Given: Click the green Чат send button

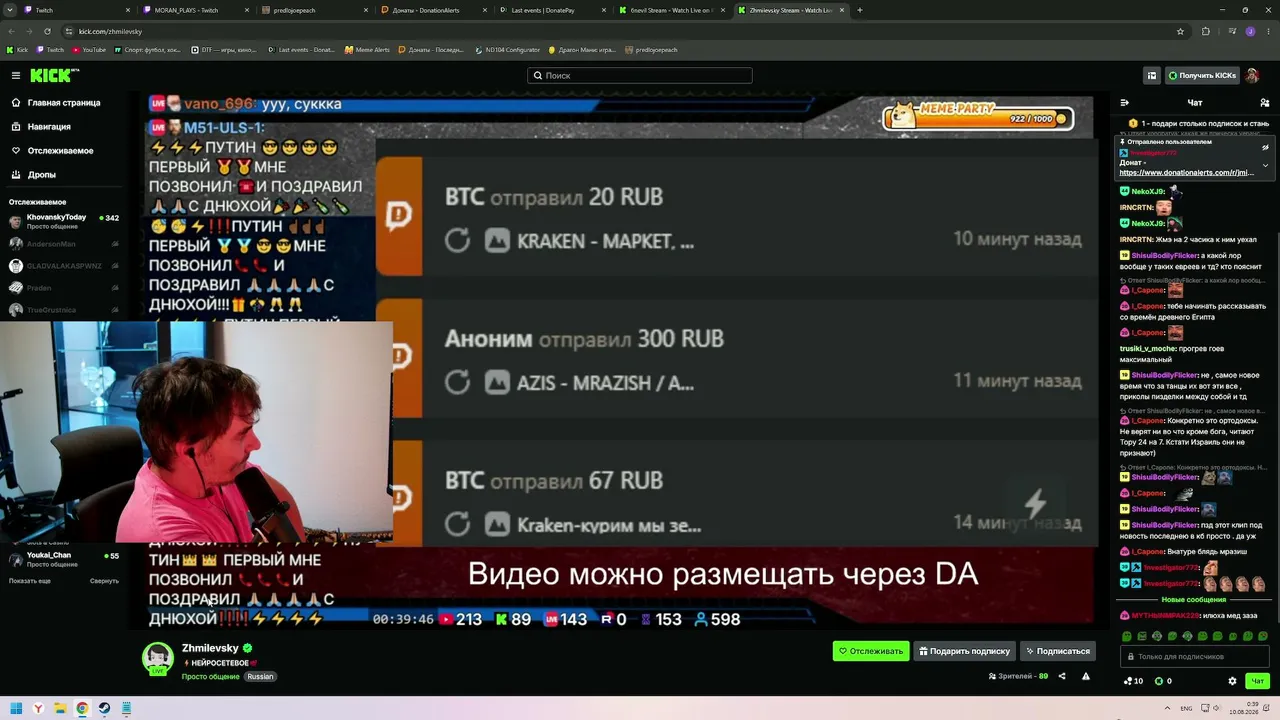Looking at the screenshot, I should (1258, 681).
